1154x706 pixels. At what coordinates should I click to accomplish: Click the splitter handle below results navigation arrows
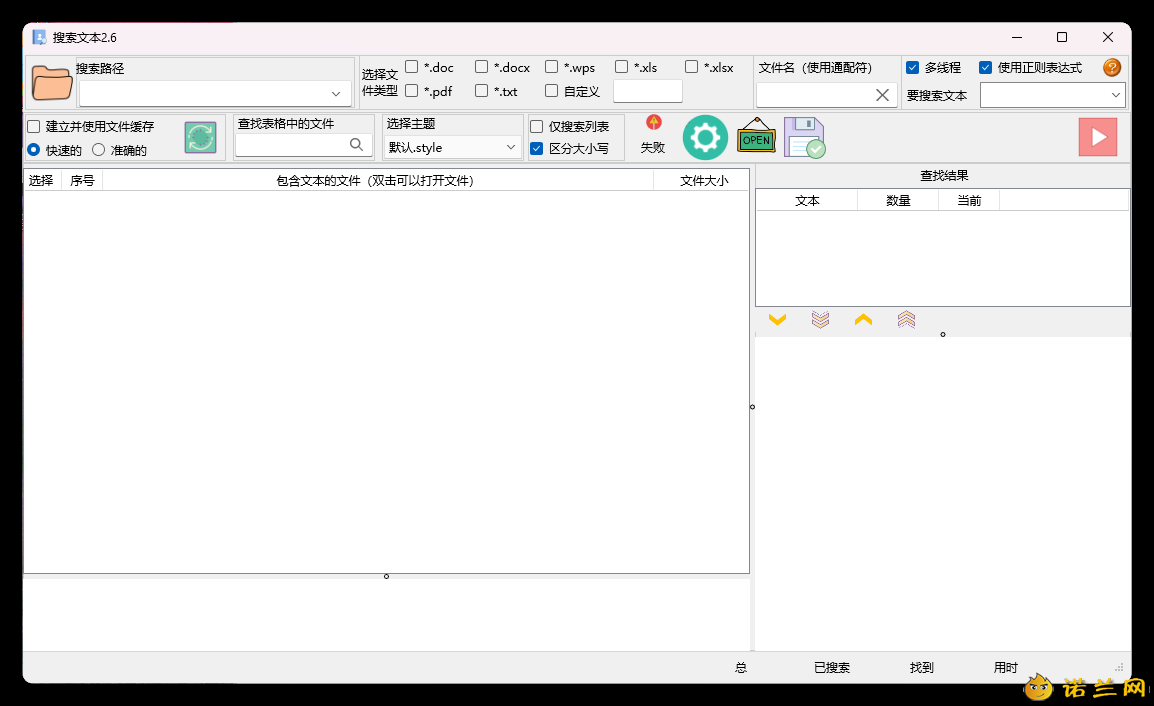point(943,334)
